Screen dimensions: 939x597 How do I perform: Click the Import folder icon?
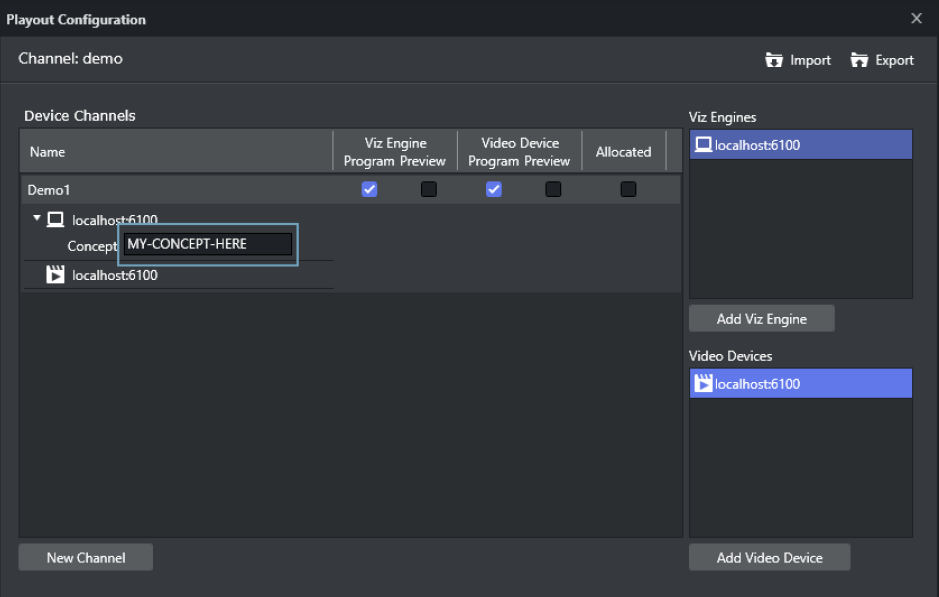(774, 60)
